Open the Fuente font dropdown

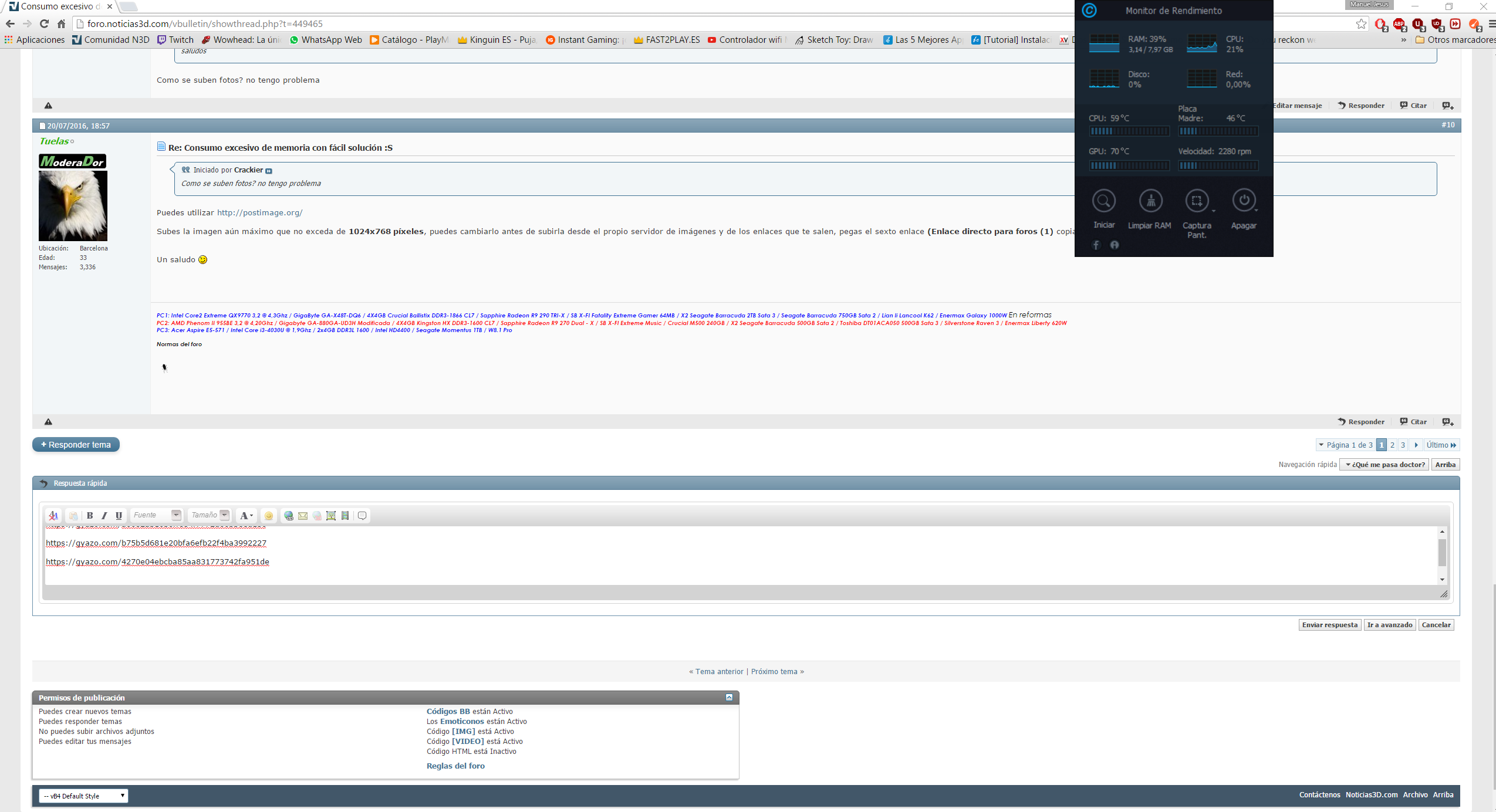156,515
